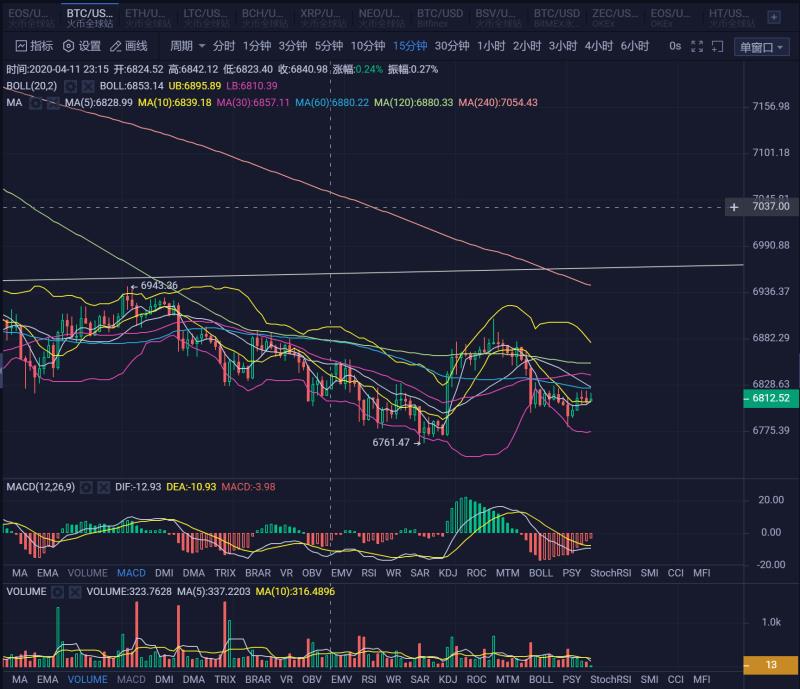Click the UB:6895.89 band value

[195, 86]
